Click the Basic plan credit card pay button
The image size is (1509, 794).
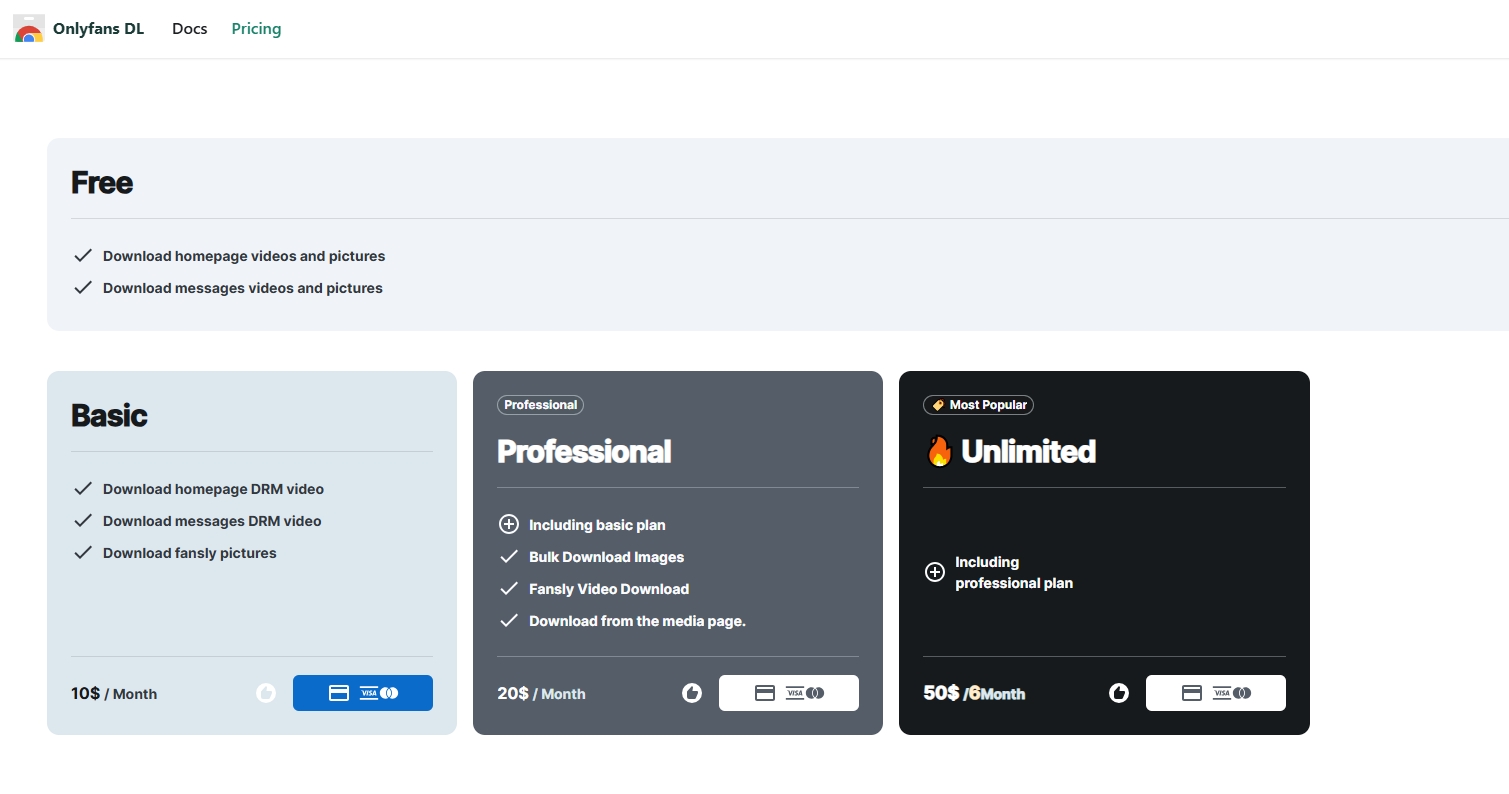(363, 693)
